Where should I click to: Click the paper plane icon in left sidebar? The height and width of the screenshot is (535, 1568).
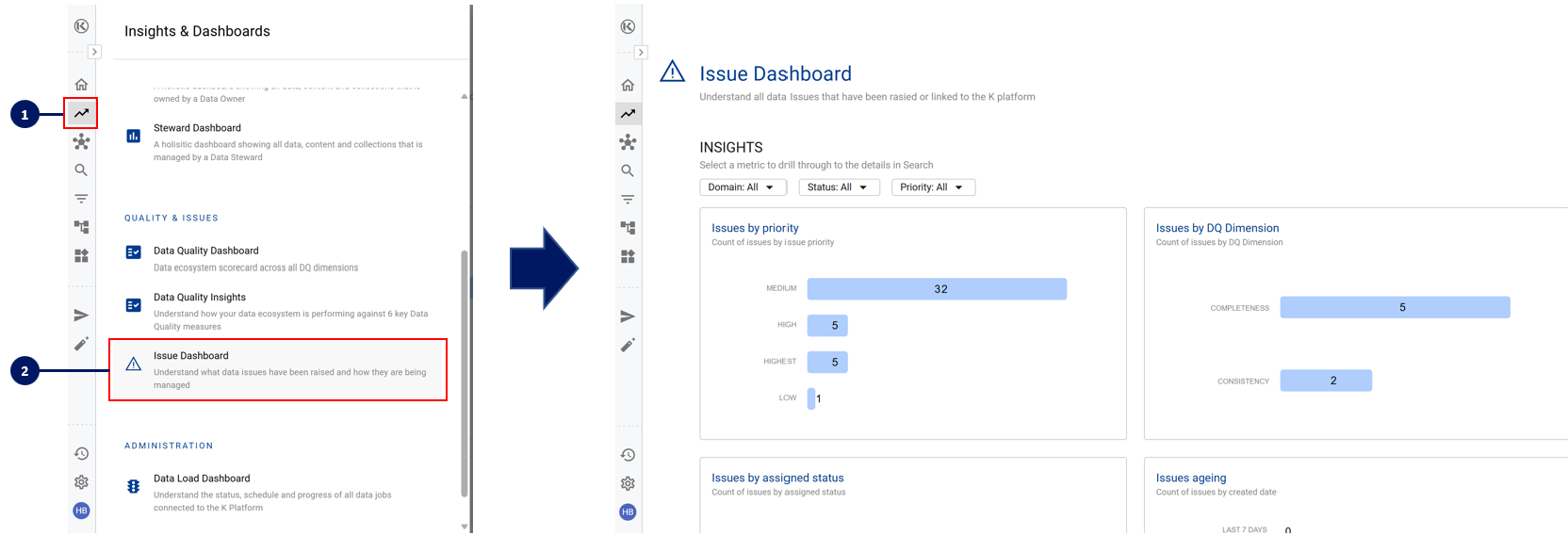coord(81,316)
